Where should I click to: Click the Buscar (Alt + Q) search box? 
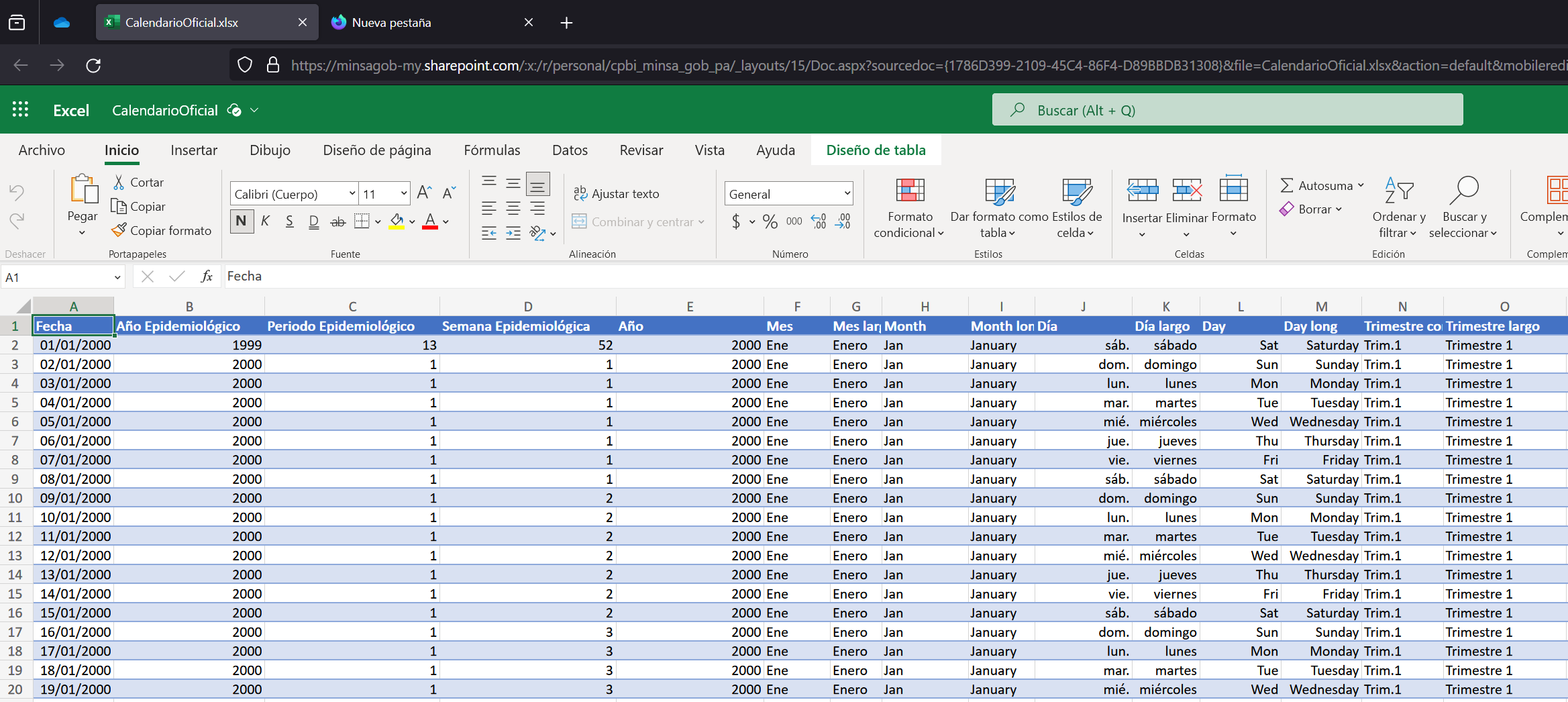coord(1227,109)
